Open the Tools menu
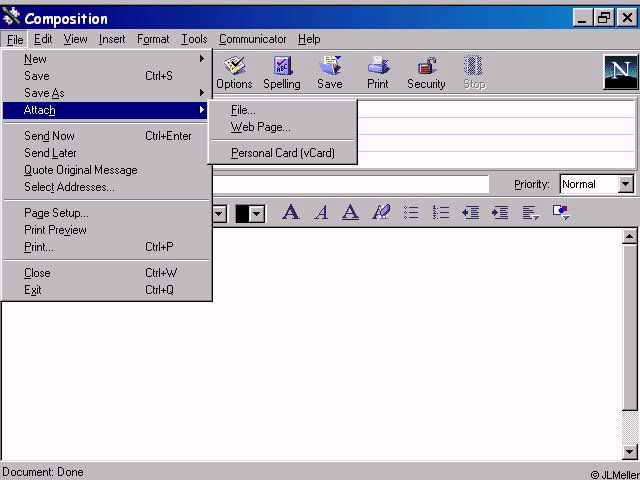Screen dimensions: 640x480 pyautogui.click(x=194, y=39)
